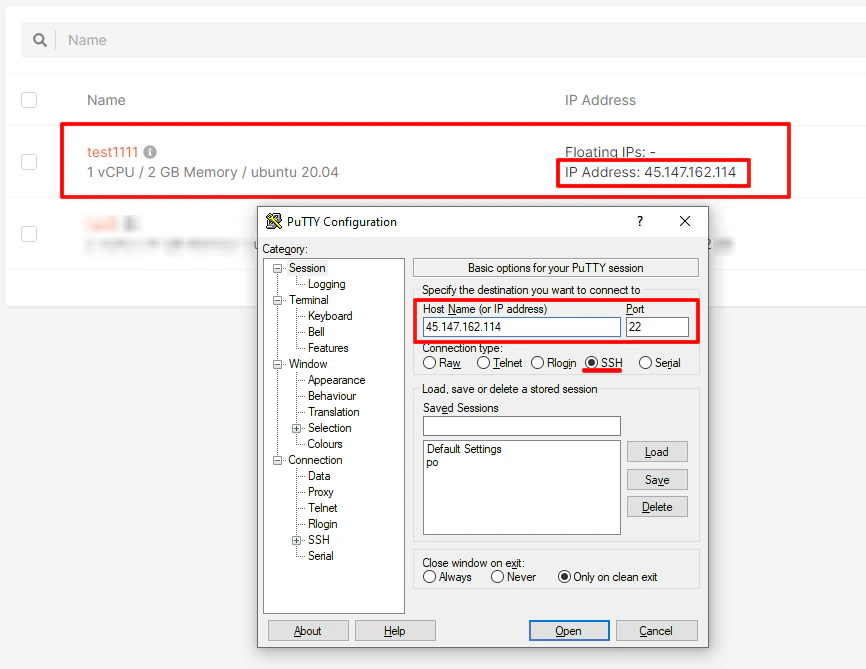
Task: Click the Open button to connect
Action: pyautogui.click(x=569, y=630)
